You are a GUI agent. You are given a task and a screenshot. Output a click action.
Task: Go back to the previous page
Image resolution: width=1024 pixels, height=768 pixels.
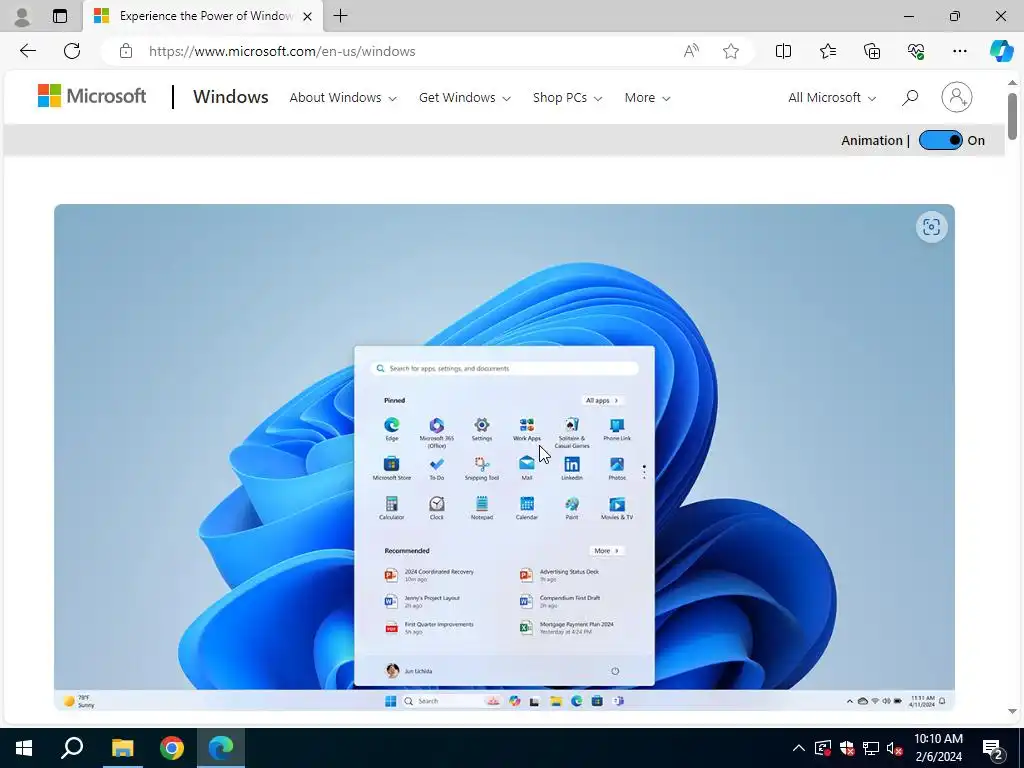(27, 51)
